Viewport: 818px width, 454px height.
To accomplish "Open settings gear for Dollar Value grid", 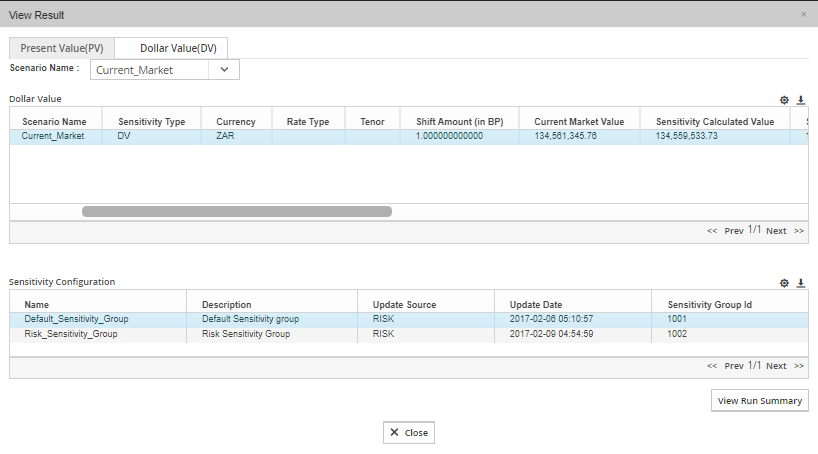I will click(x=785, y=100).
